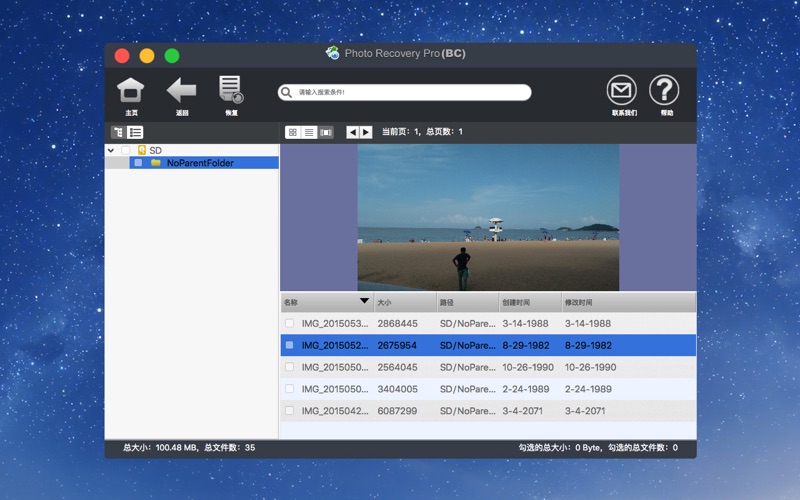Open the Help (帮助) question mark icon
Image resolution: width=800 pixels, height=500 pixels.
[664, 91]
